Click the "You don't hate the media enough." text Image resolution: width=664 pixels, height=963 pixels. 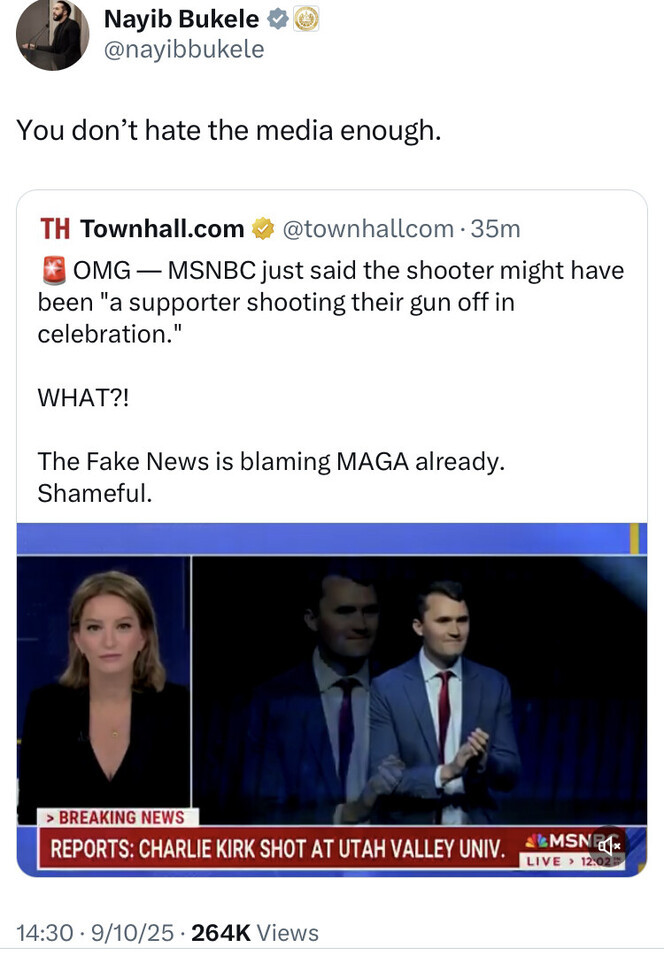pos(228,131)
